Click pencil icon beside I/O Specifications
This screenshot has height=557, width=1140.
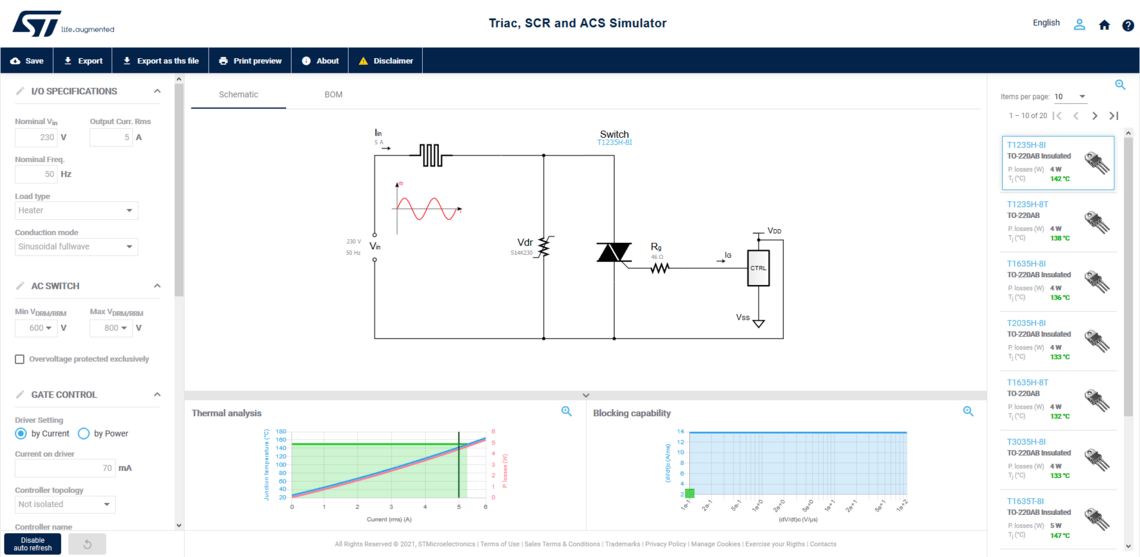(20, 92)
